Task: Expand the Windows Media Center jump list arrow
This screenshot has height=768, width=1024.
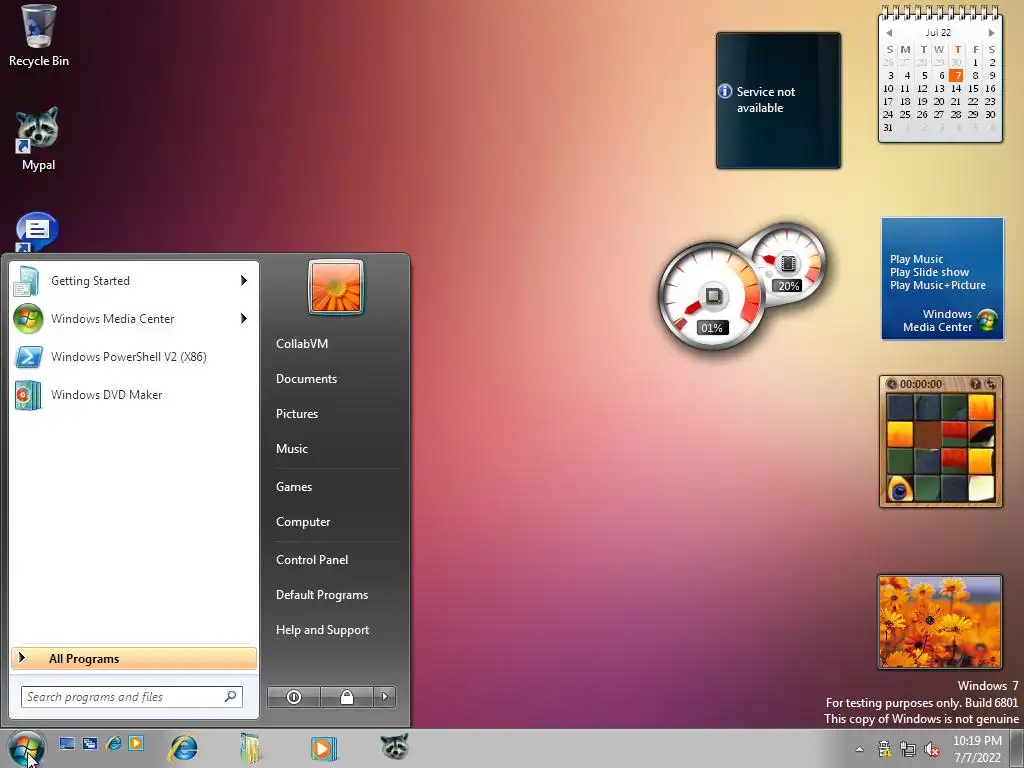Action: [x=244, y=319]
